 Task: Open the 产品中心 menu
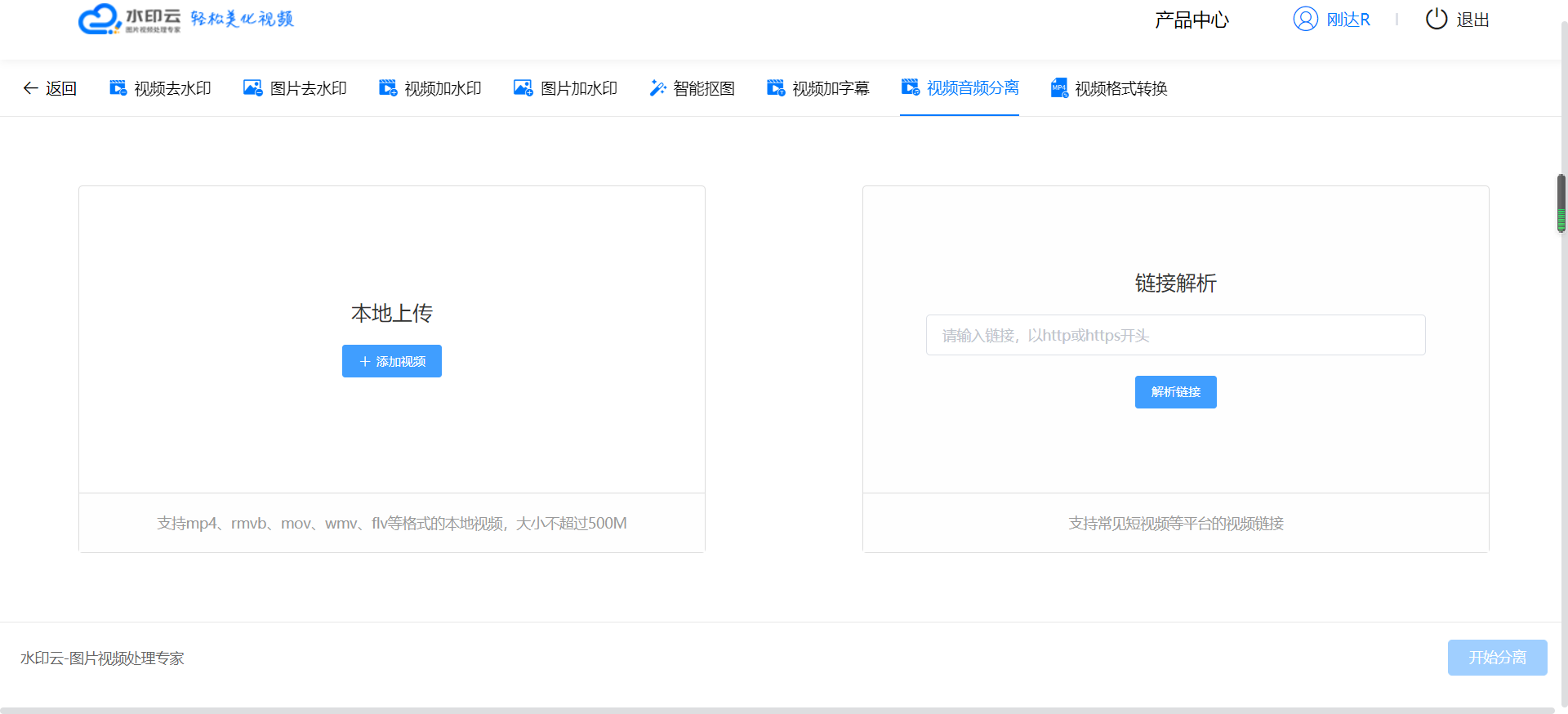1192,20
